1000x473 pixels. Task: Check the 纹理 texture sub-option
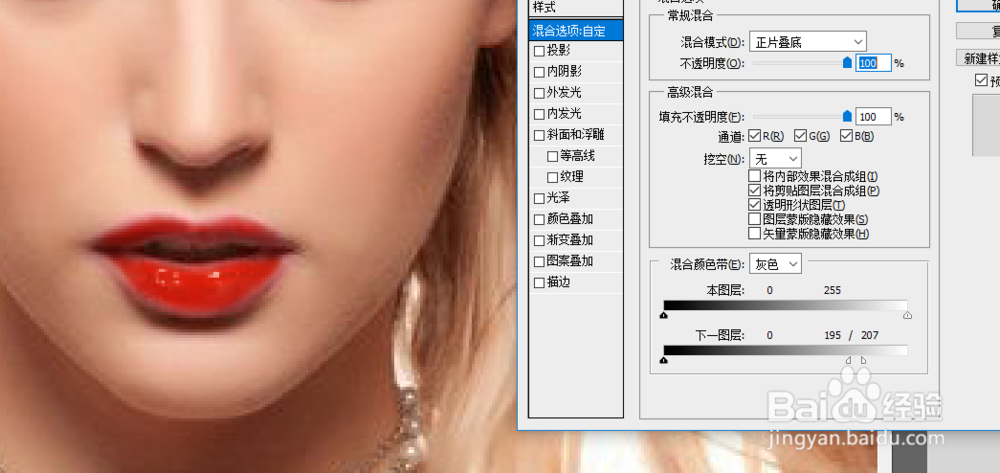tap(553, 177)
